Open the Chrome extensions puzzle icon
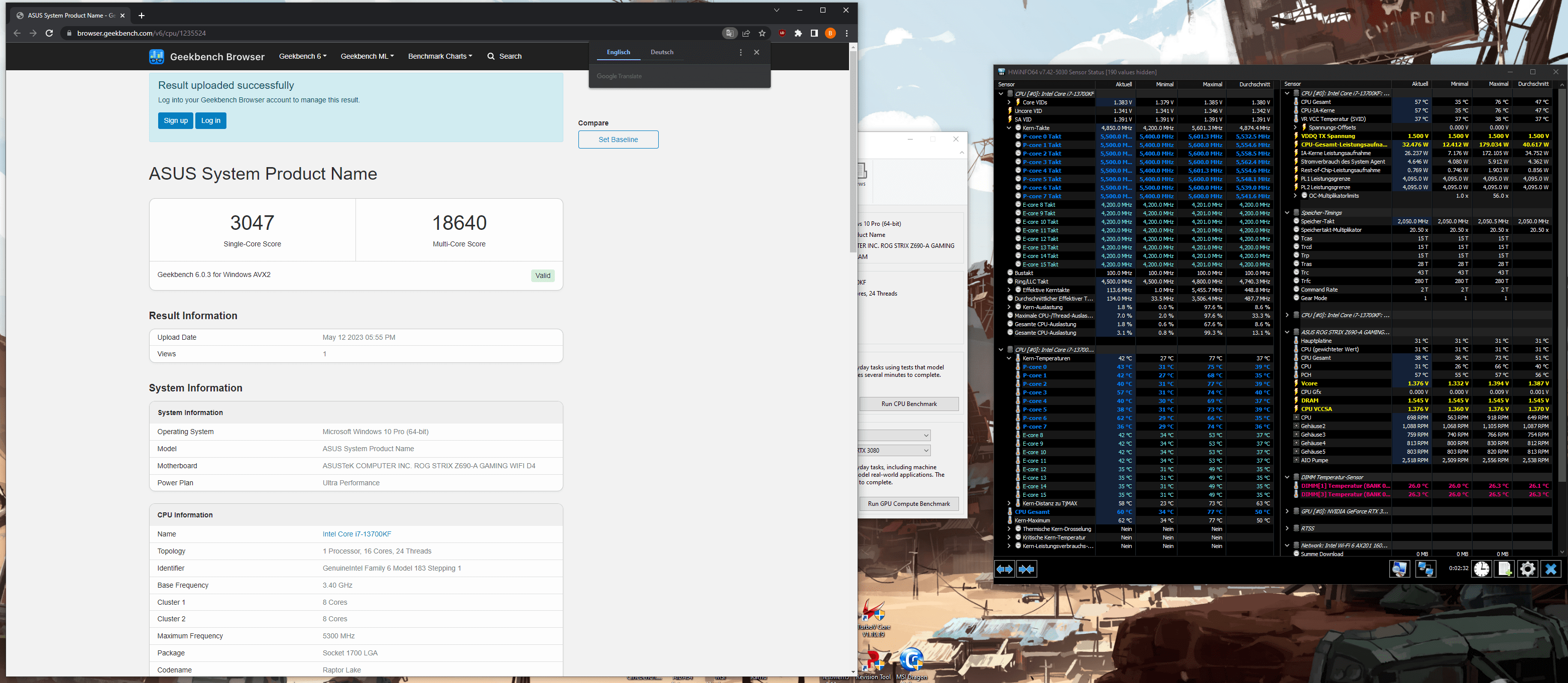Image resolution: width=1568 pixels, height=683 pixels. tap(798, 34)
